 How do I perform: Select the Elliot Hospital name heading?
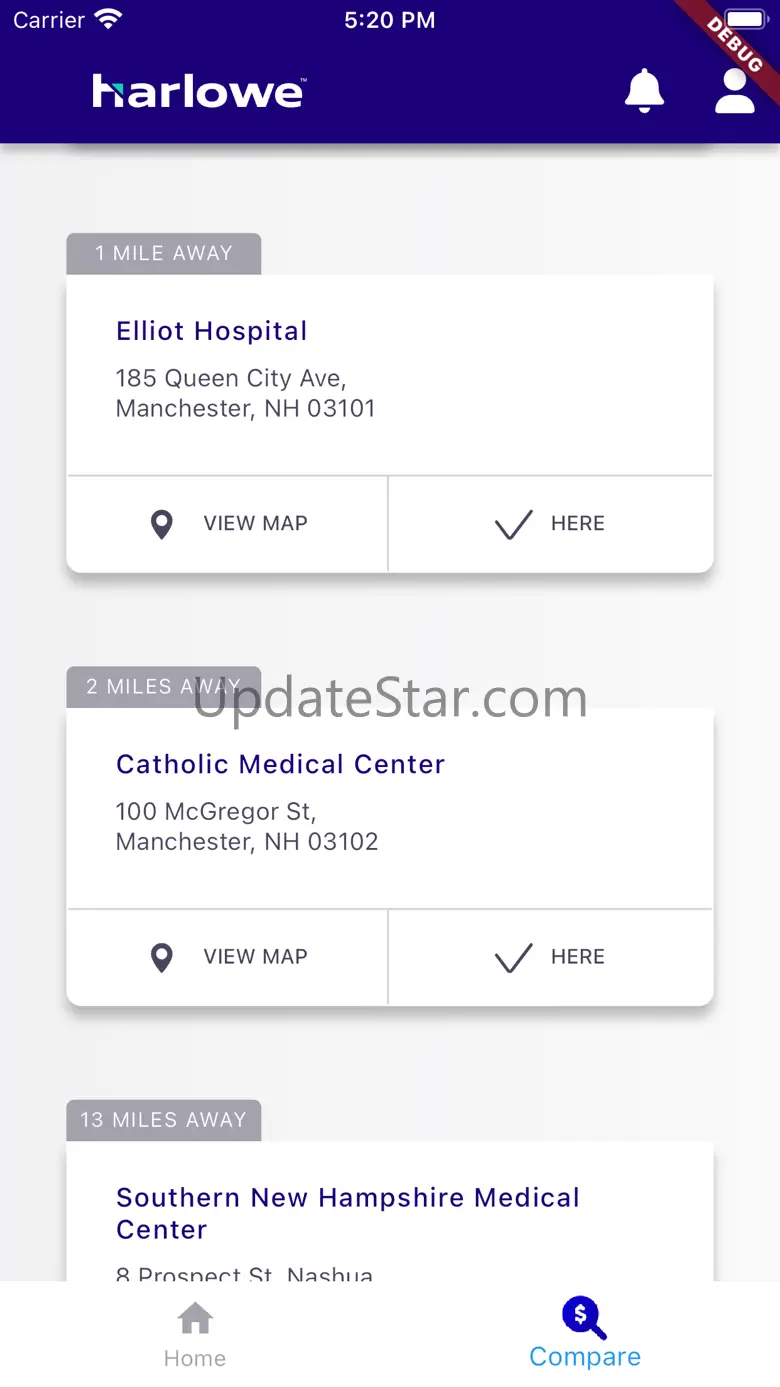212,331
